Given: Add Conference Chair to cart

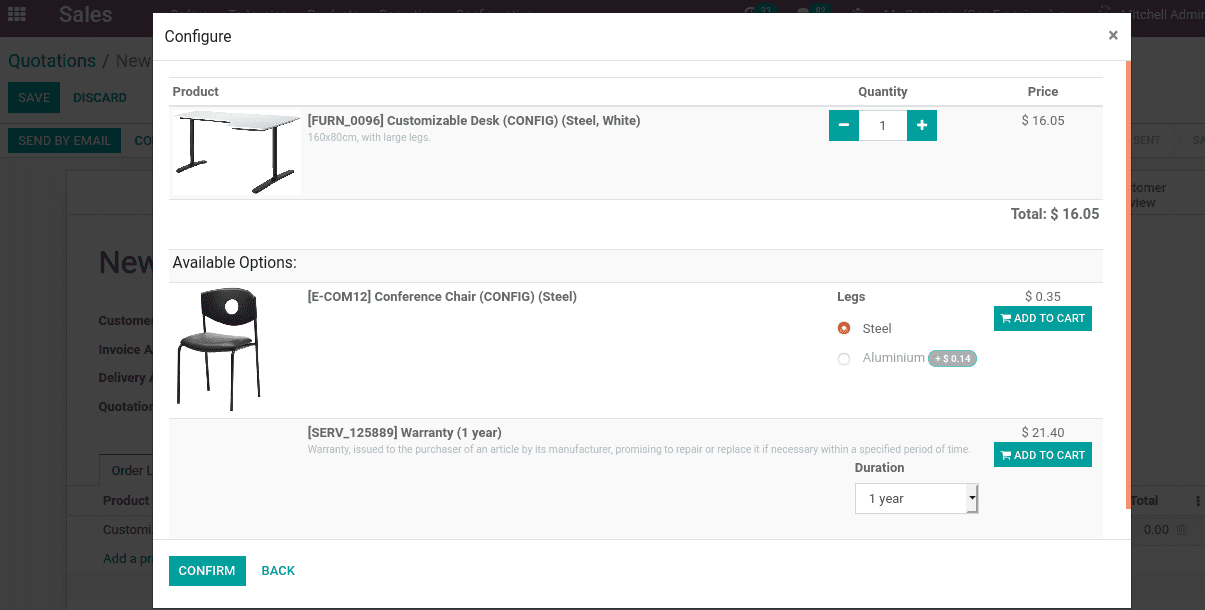Looking at the screenshot, I should [1043, 318].
